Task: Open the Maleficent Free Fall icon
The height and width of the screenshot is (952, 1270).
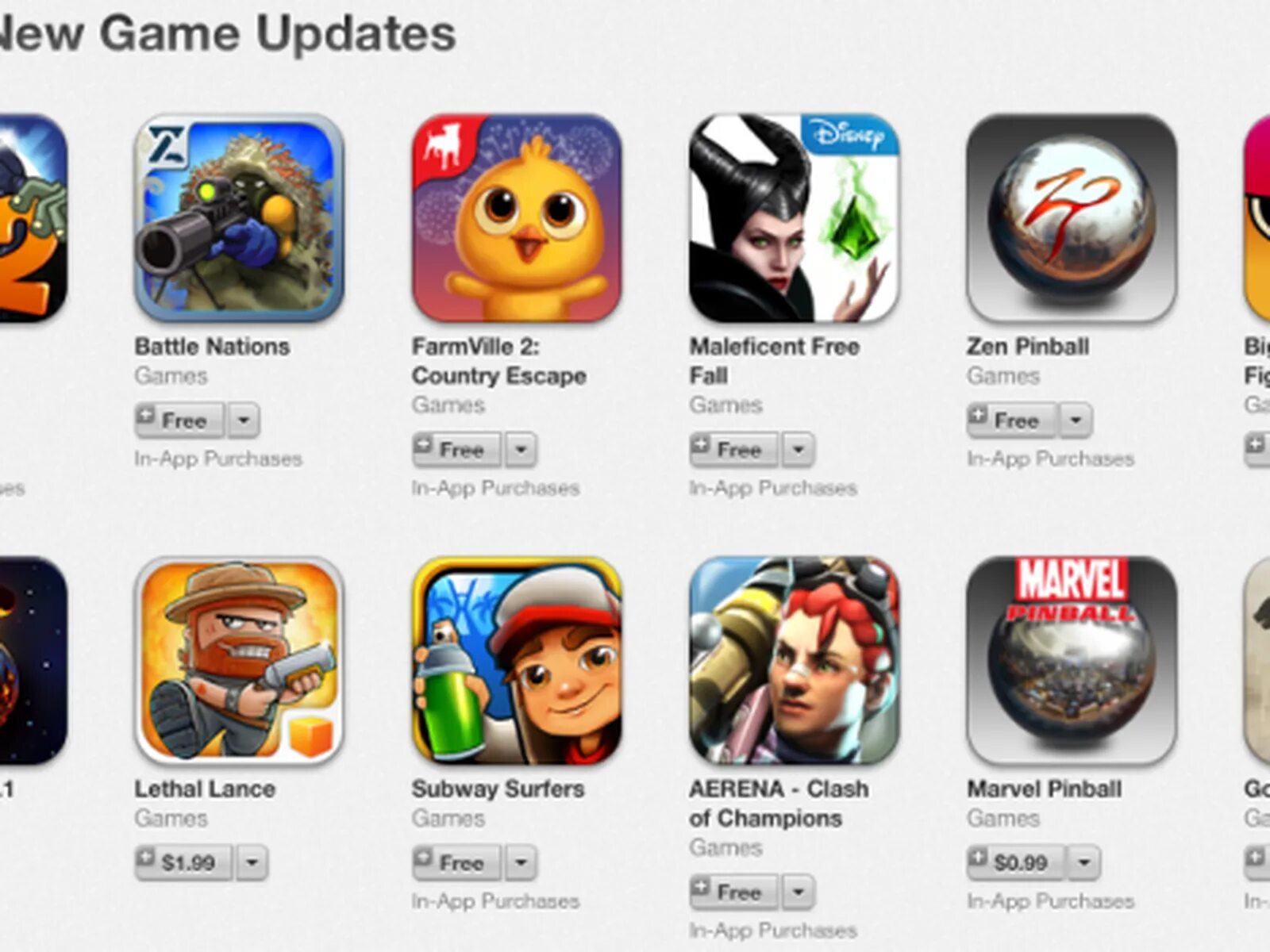Action: (x=795, y=218)
